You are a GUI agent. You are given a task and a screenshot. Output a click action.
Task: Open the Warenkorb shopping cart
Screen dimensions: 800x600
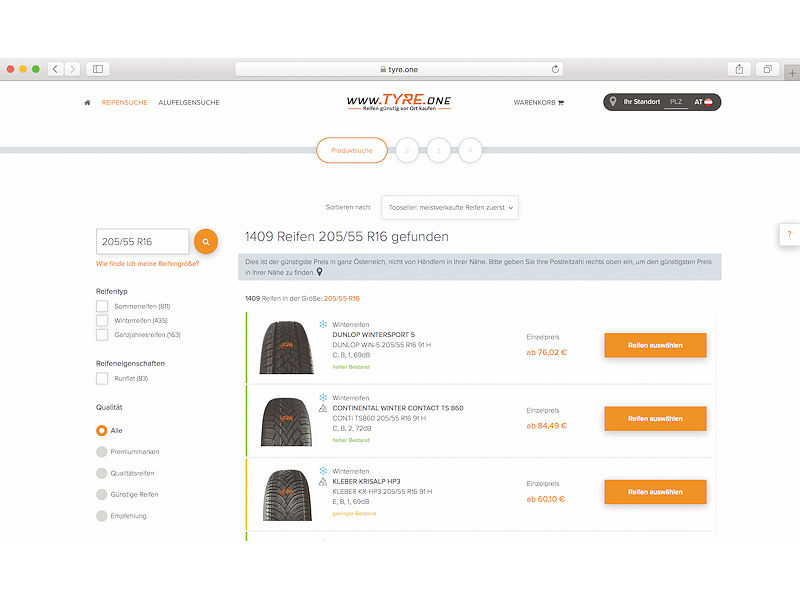538,103
